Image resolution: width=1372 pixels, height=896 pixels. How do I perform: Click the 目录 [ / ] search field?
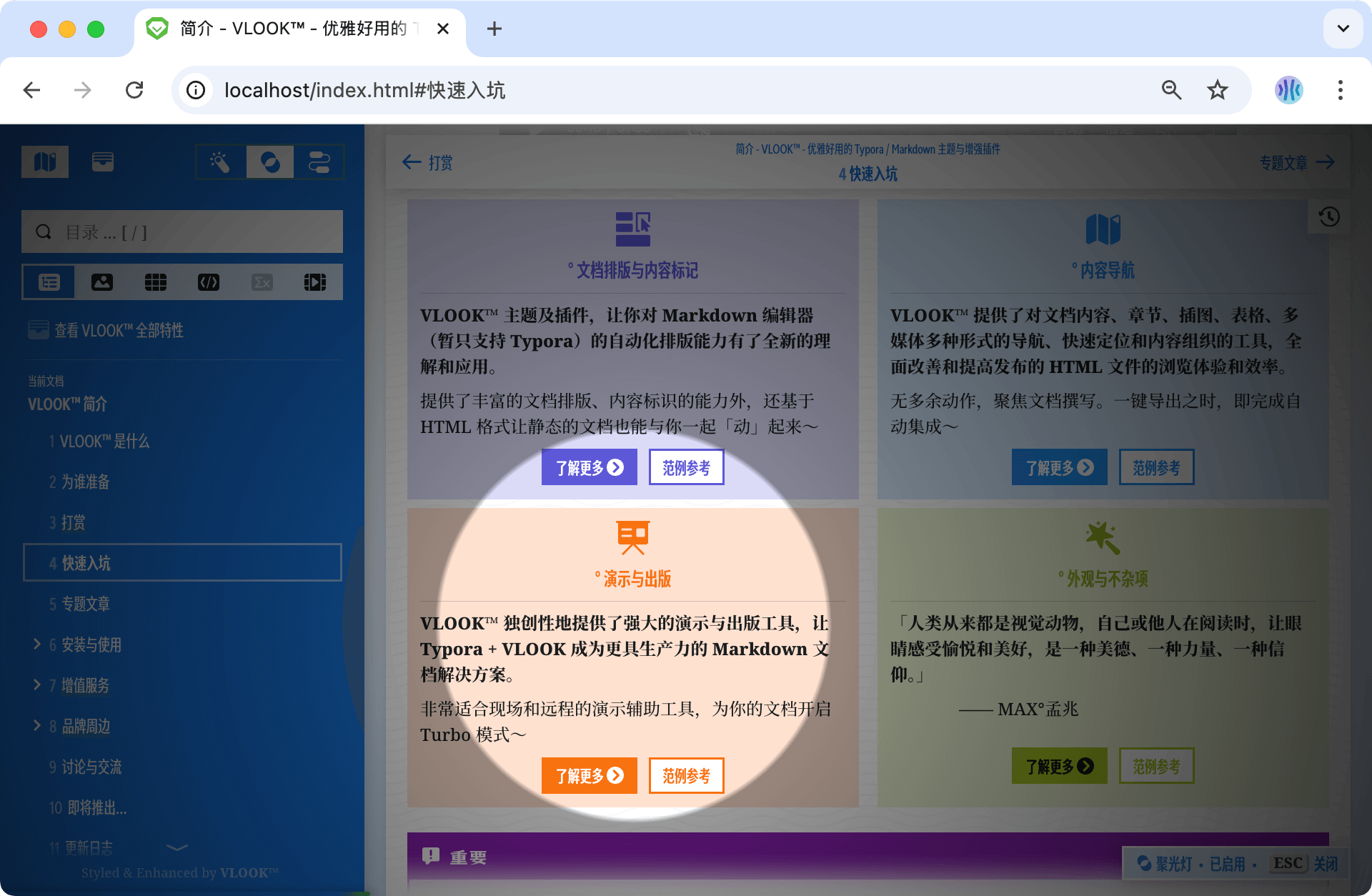pyautogui.click(x=182, y=232)
